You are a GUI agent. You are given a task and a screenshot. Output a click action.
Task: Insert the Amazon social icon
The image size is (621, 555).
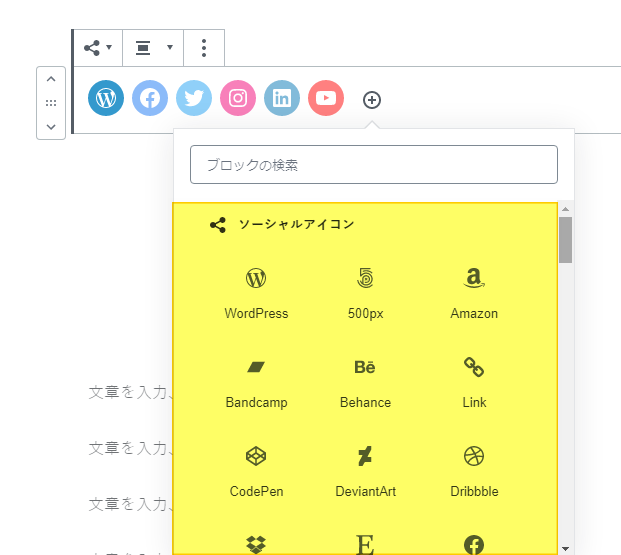tap(474, 294)
